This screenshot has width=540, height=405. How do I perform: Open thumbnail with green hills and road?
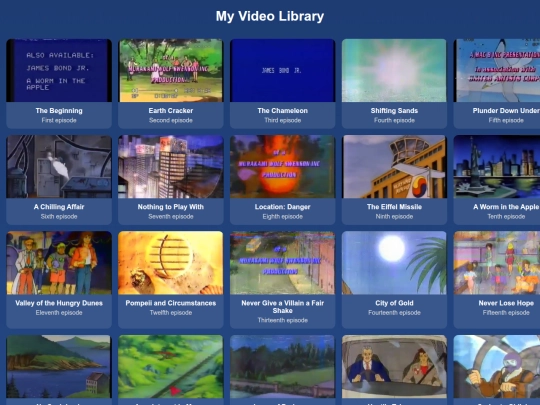(x=170, y=367)
